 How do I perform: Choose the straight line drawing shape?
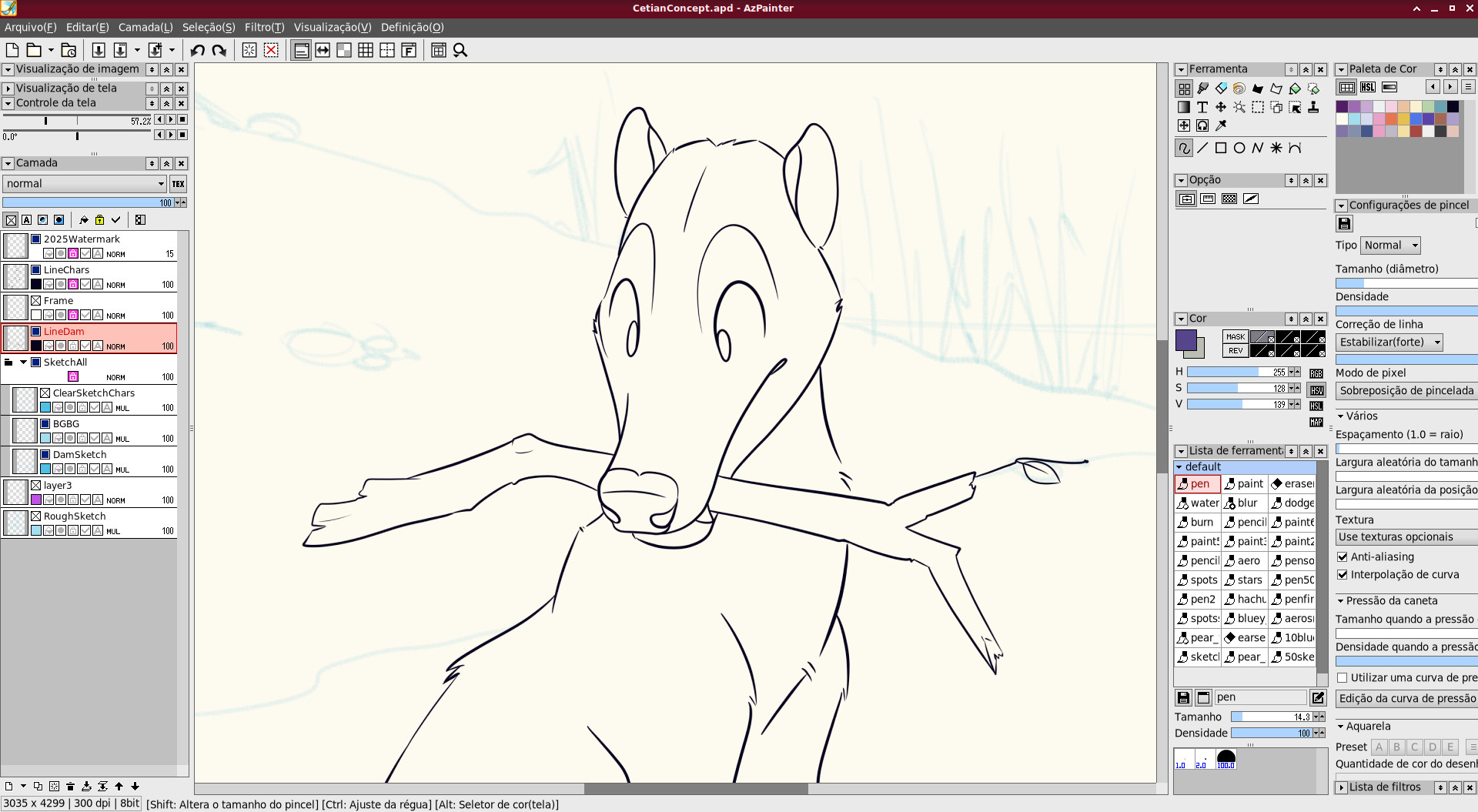point(1202,148)
